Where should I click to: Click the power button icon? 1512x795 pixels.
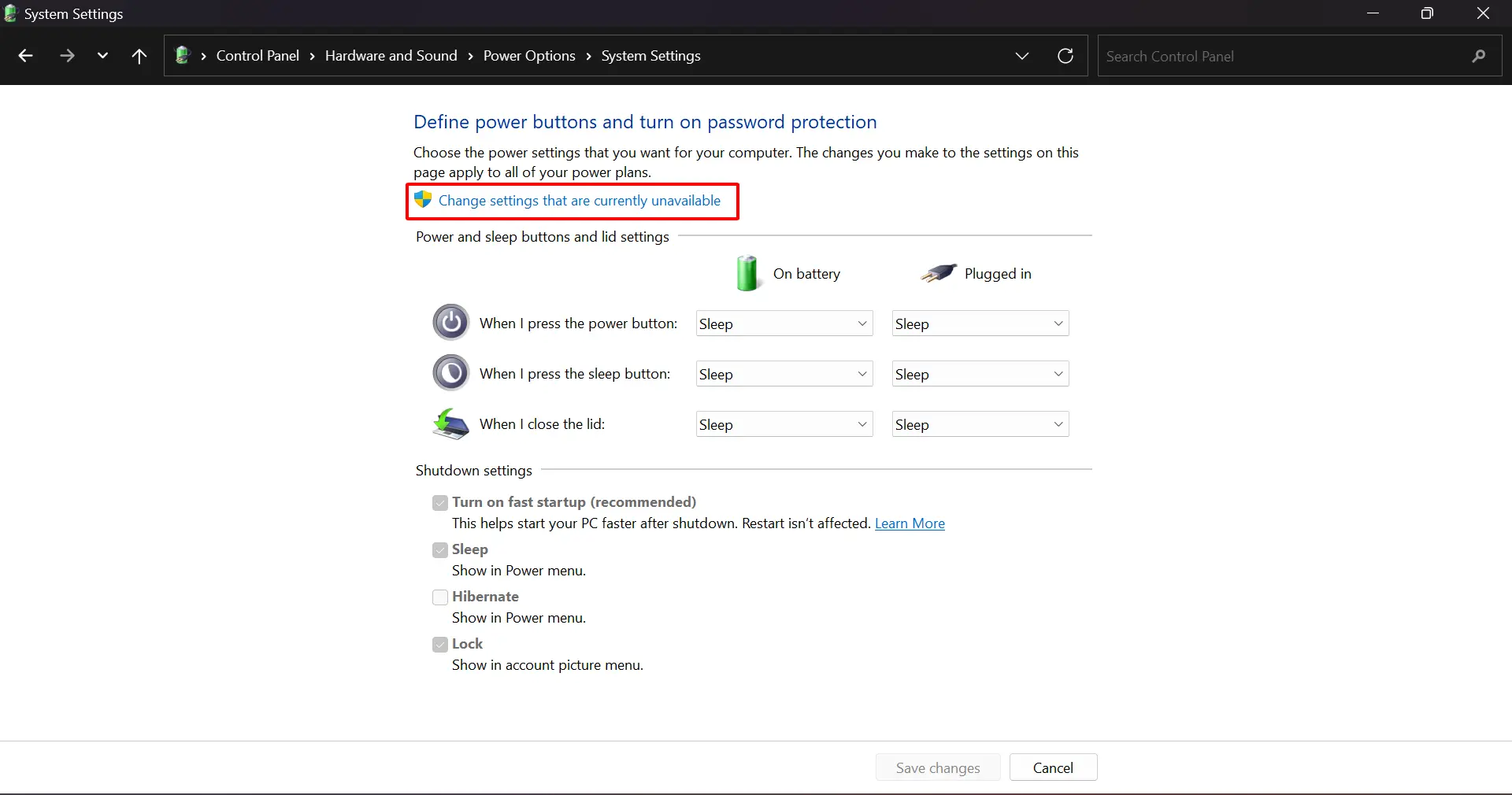tap(451, 323)
